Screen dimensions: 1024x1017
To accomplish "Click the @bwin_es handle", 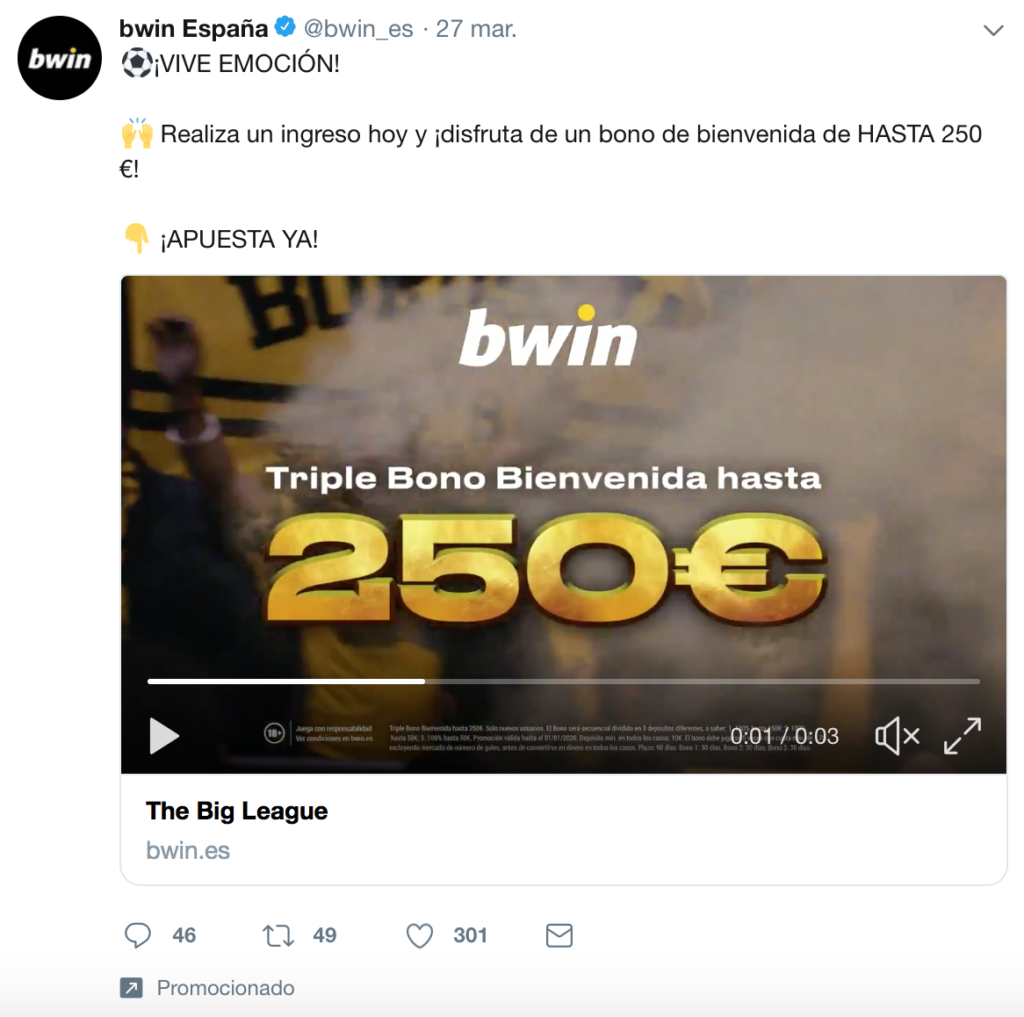I will click(358, 29).
